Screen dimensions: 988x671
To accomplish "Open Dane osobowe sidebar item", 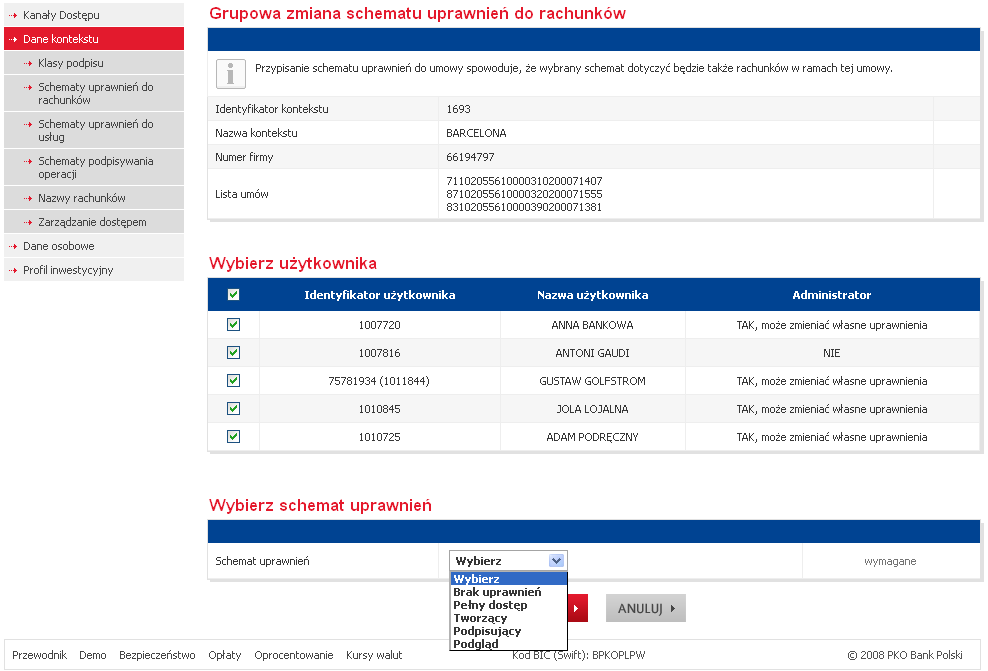I will pyautogui.click(x=94, y=246).
